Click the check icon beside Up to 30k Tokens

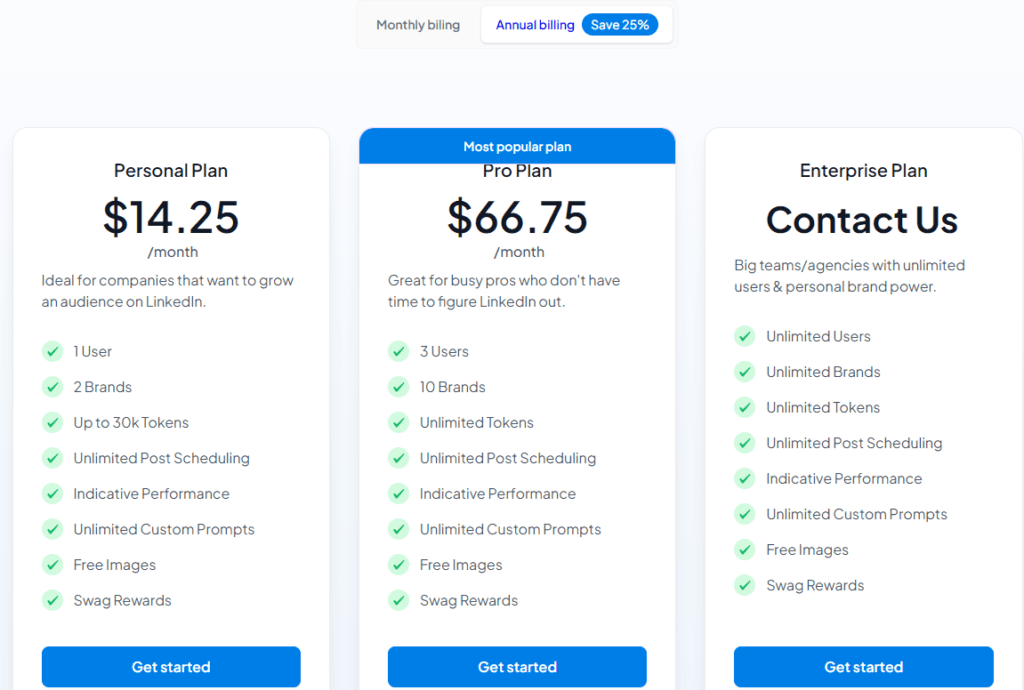(52, 422)
